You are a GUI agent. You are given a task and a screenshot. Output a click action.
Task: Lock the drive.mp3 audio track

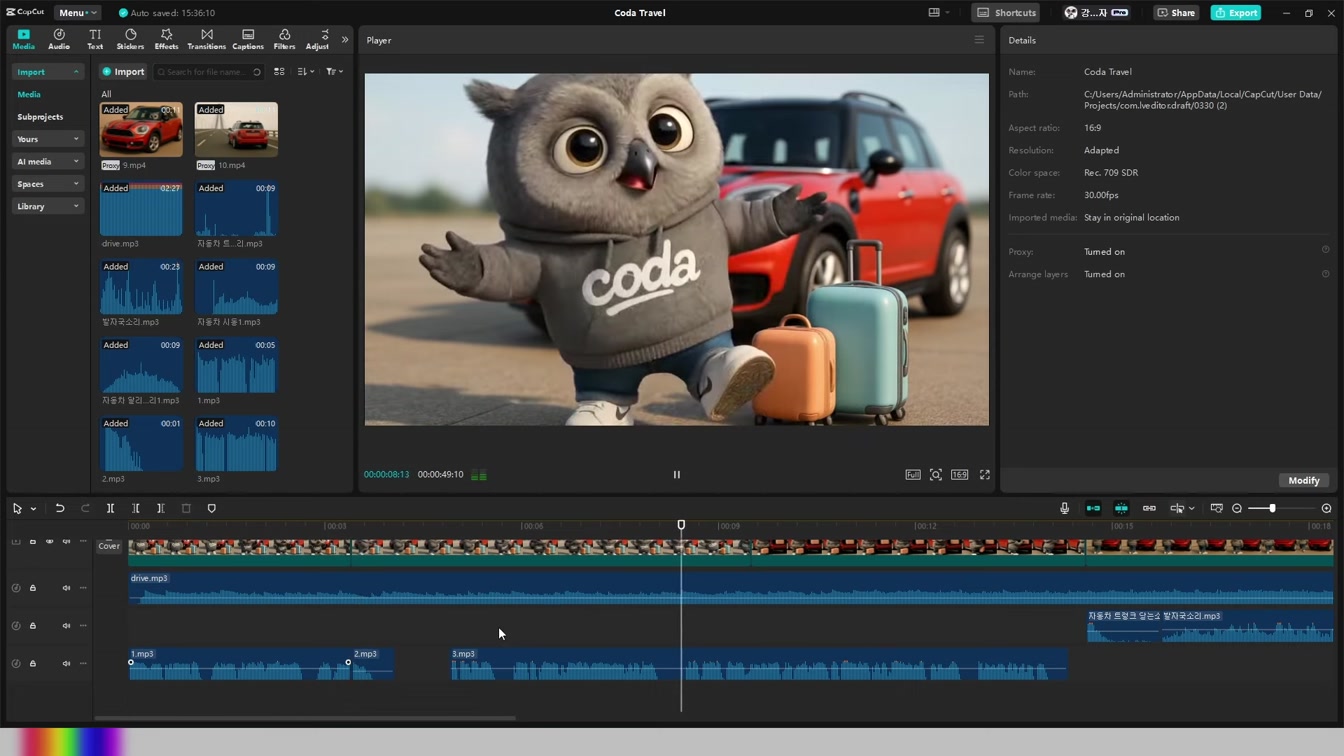point(32,588)
